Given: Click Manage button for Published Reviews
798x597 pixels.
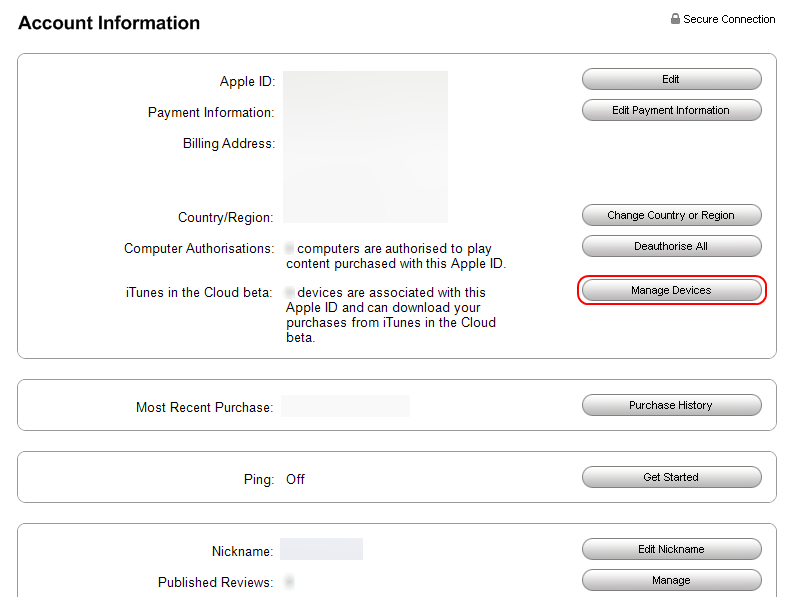Looking at the screenshot, I should [671, 580].
